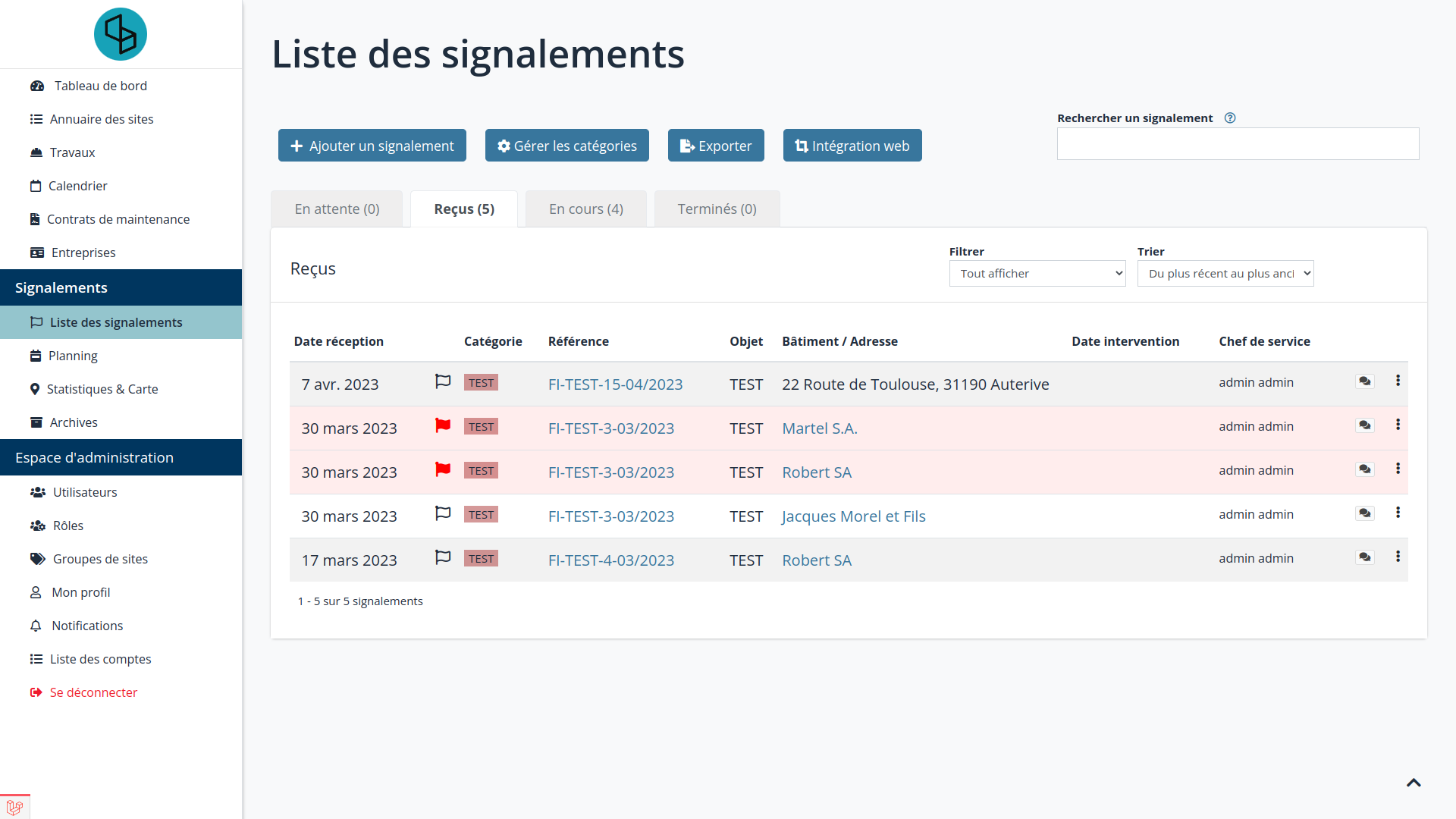
Task: Unflag the red flag on Martel S.A. row
Action: [x=443, y=425]
